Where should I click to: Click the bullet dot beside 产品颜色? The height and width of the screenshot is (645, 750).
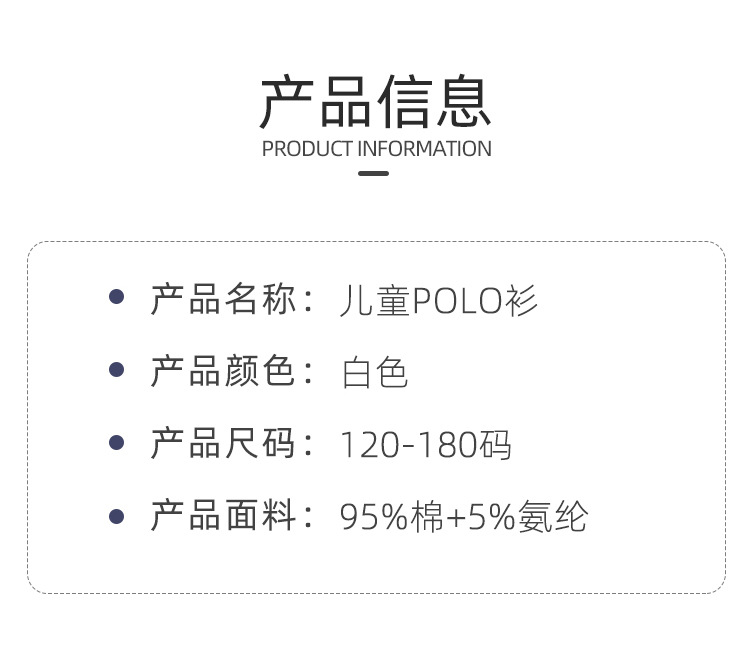tap(116, 370)
